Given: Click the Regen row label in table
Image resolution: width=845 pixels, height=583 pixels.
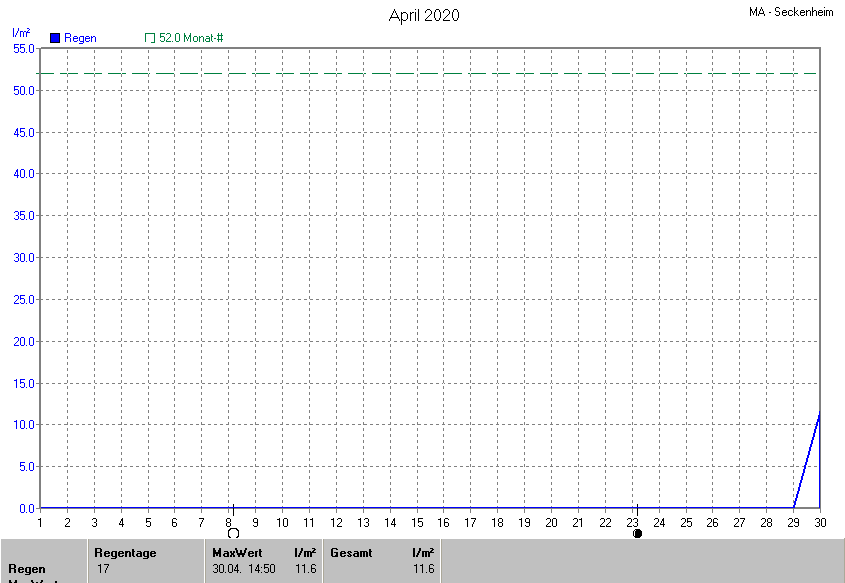Looking at the screenshot, I should [x=26, y=569].
